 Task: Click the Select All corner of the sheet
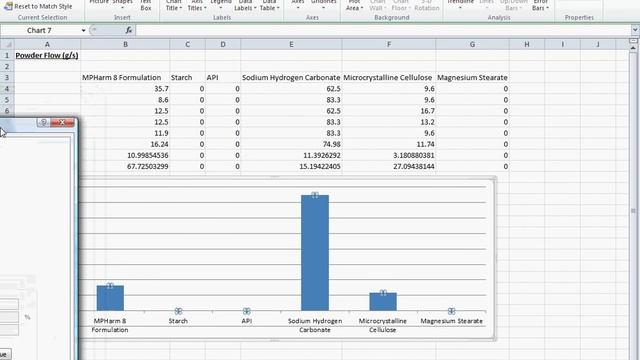[7, 44]
